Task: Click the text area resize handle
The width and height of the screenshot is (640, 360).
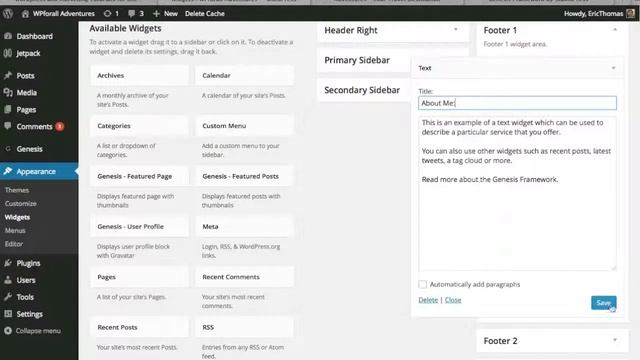Action: tap(613, 268)
